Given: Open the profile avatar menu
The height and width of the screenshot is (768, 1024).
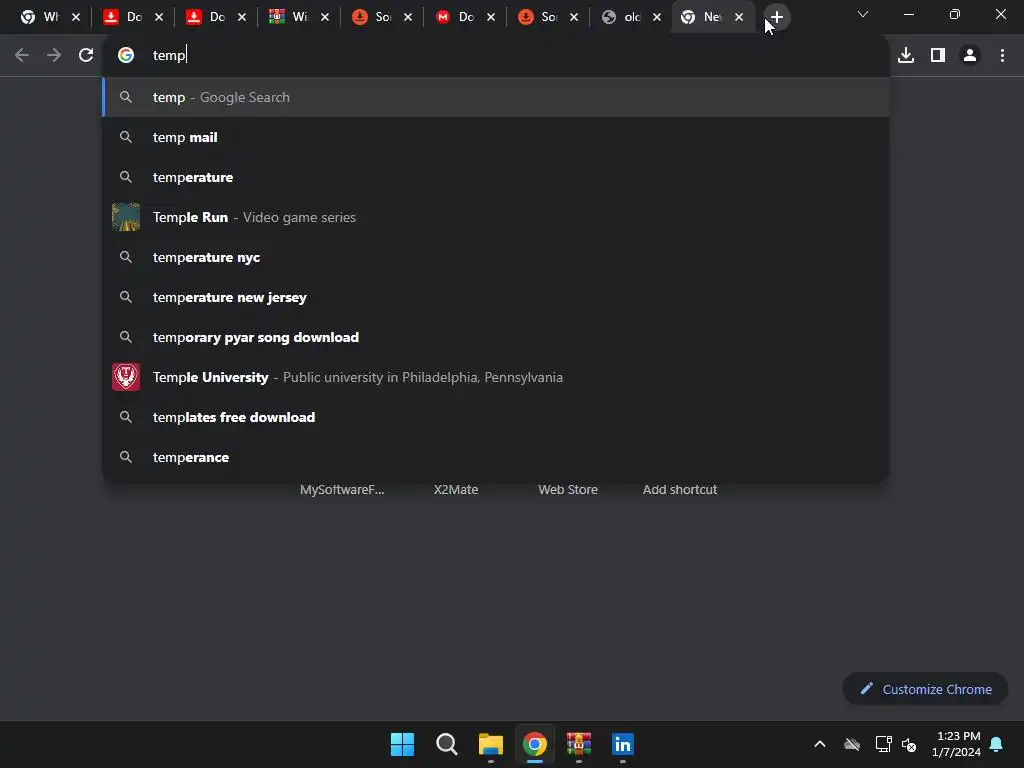Looking at the screenshot, I should 970,56.
